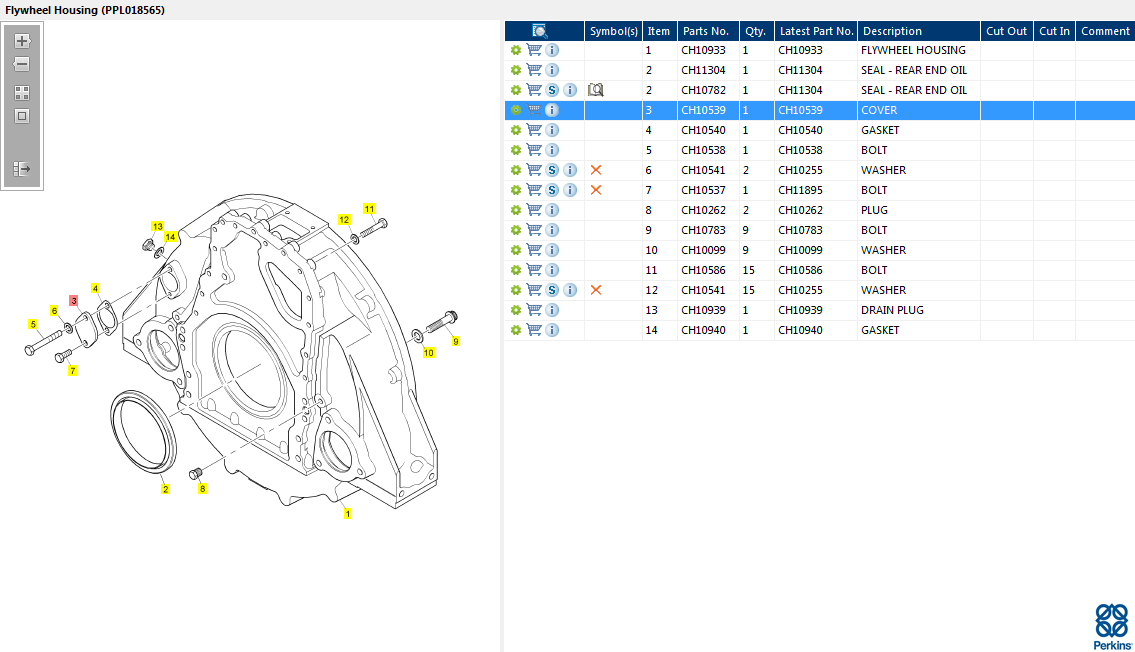Click the four-squares grid view icon
This screenshot has height=652, width=1135.
(x=22, y=92)
